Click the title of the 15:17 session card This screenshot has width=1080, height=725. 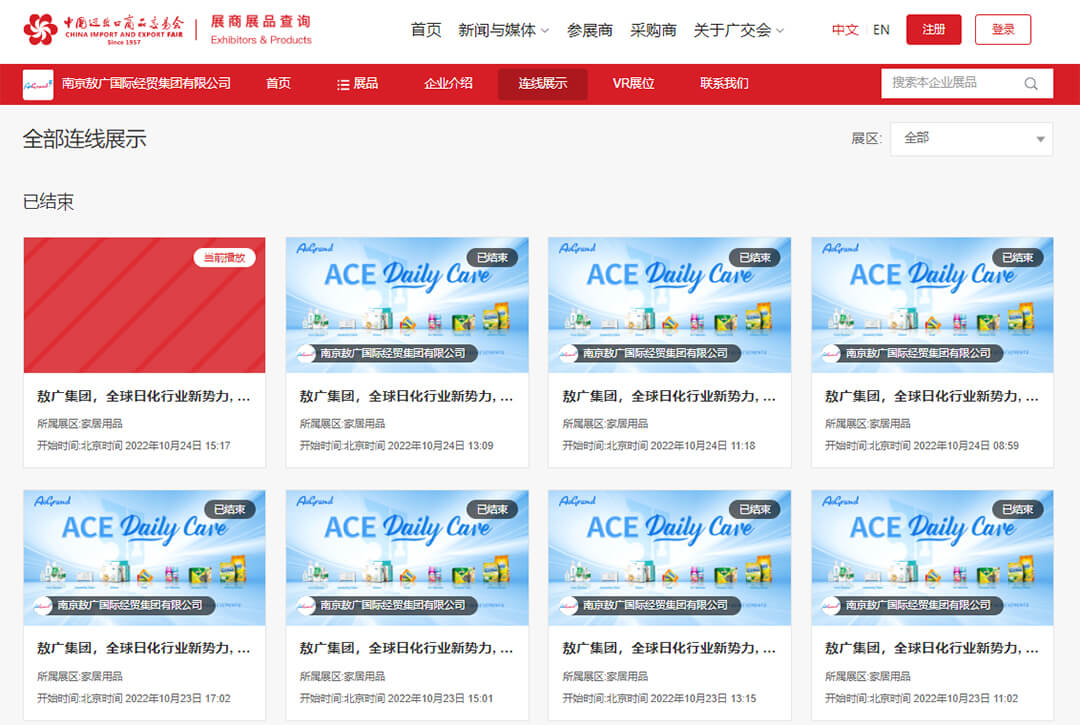tap(143, 396)
